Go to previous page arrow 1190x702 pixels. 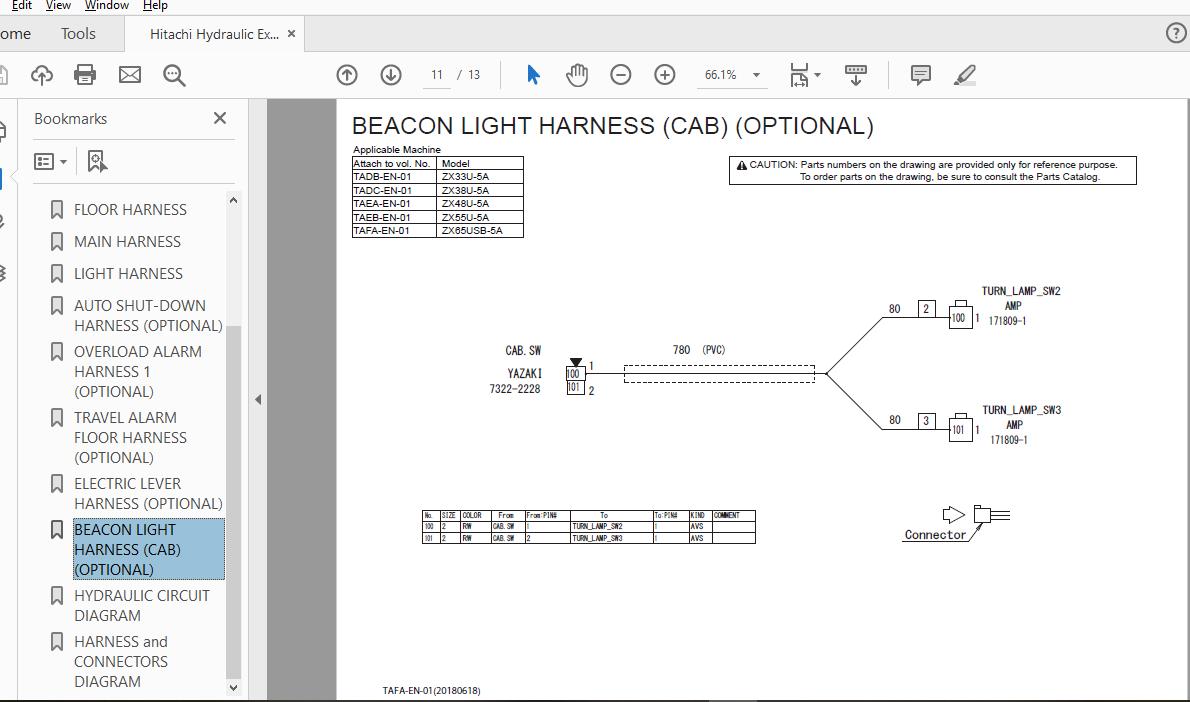[x=347, y=75]
